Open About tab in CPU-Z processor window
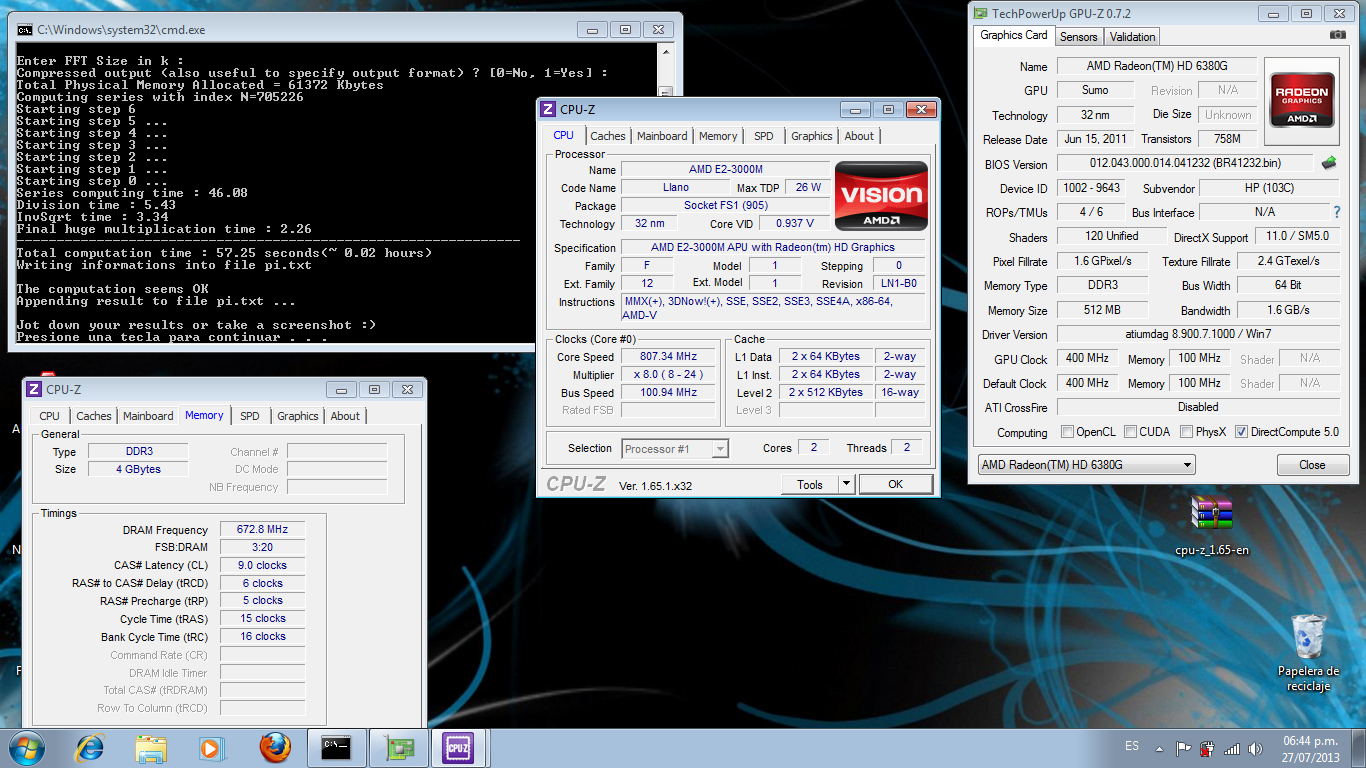The width and height of the screenshot is (1366, 768). tap(859, 136)
